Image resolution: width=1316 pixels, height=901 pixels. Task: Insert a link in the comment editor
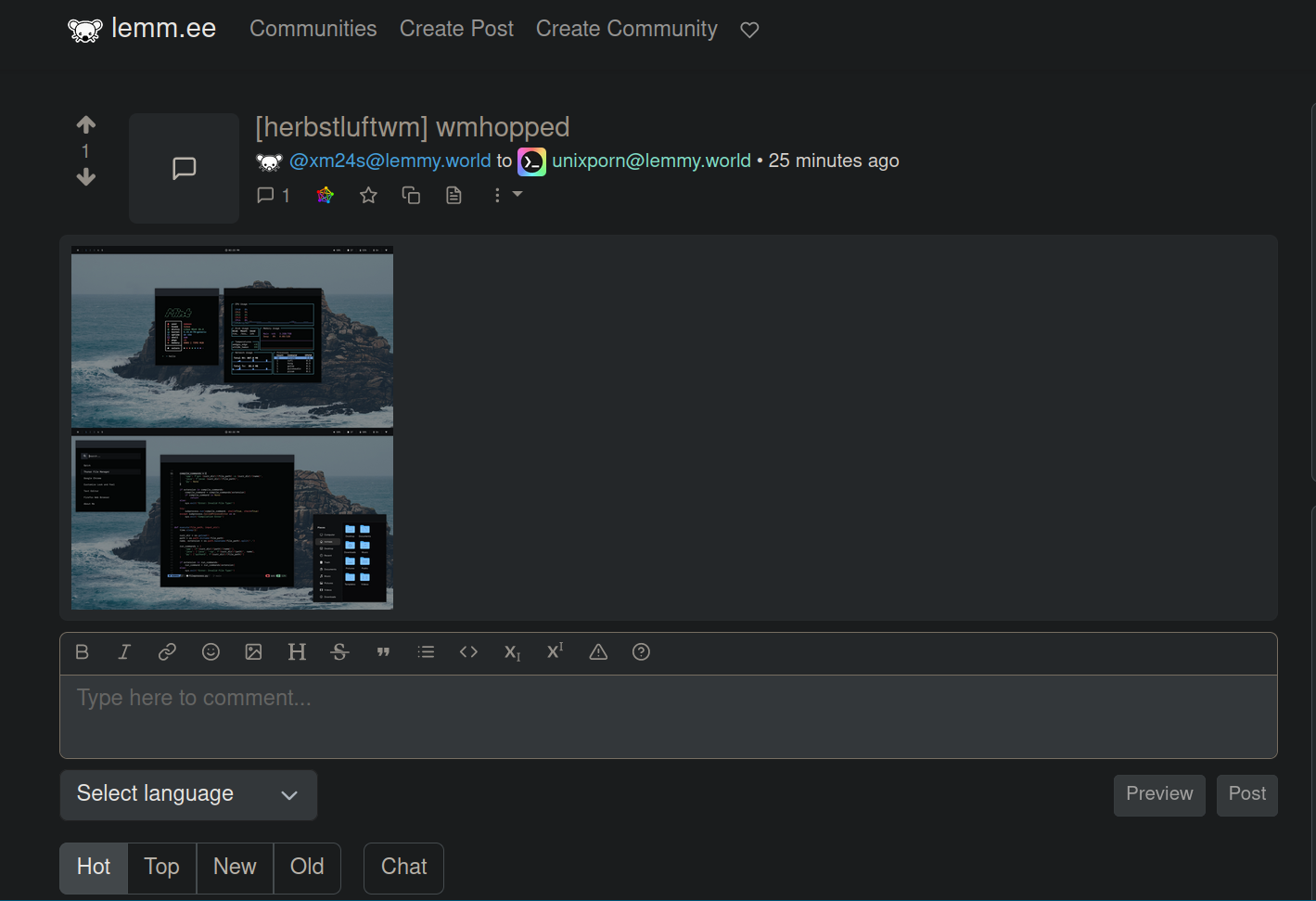click(x=167, y=651)
